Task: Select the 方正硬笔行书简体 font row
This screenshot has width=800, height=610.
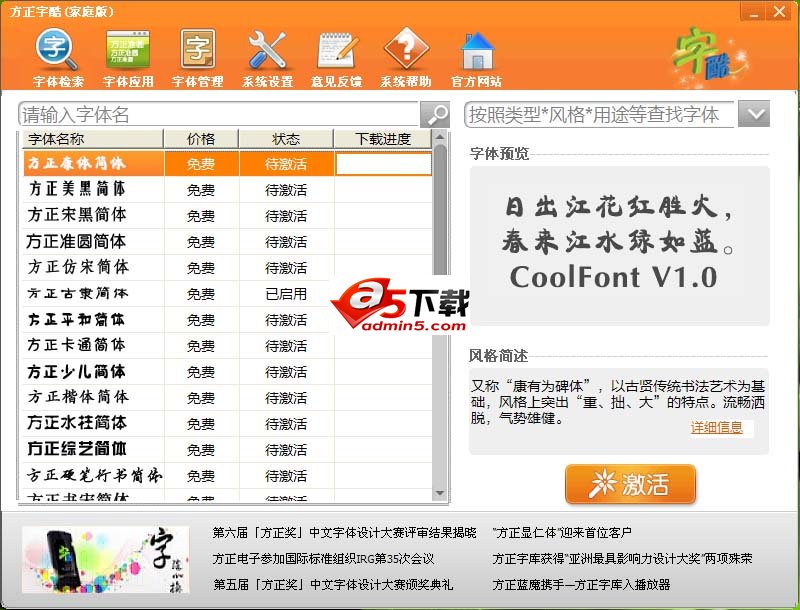Action: pos(228,476)
